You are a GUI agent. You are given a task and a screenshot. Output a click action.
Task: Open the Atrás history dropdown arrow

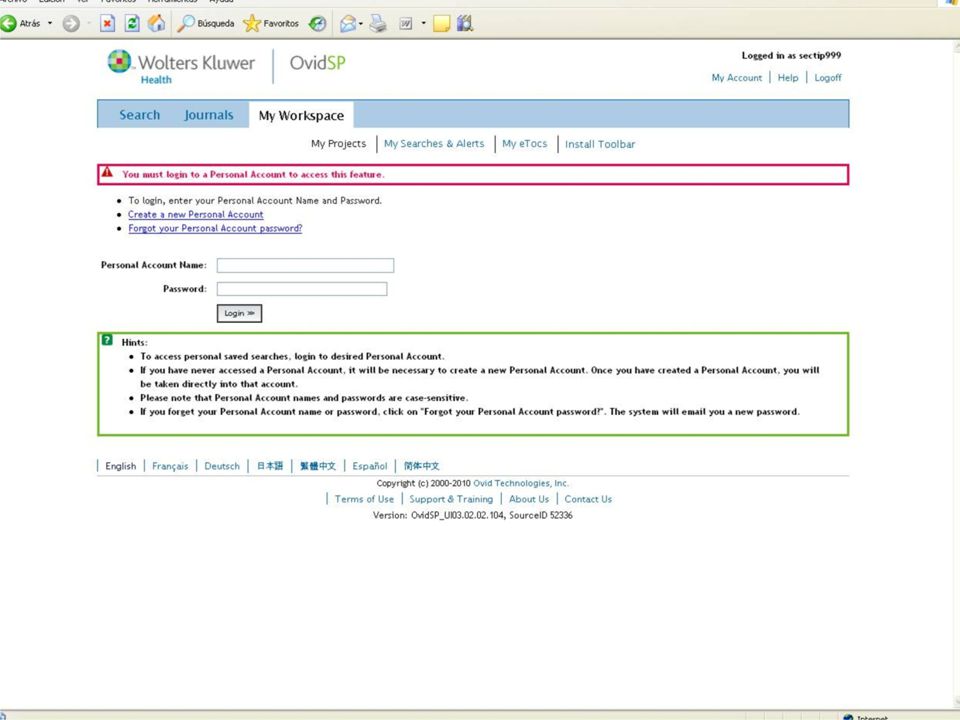pyautogui.click(x=50, y=24)
